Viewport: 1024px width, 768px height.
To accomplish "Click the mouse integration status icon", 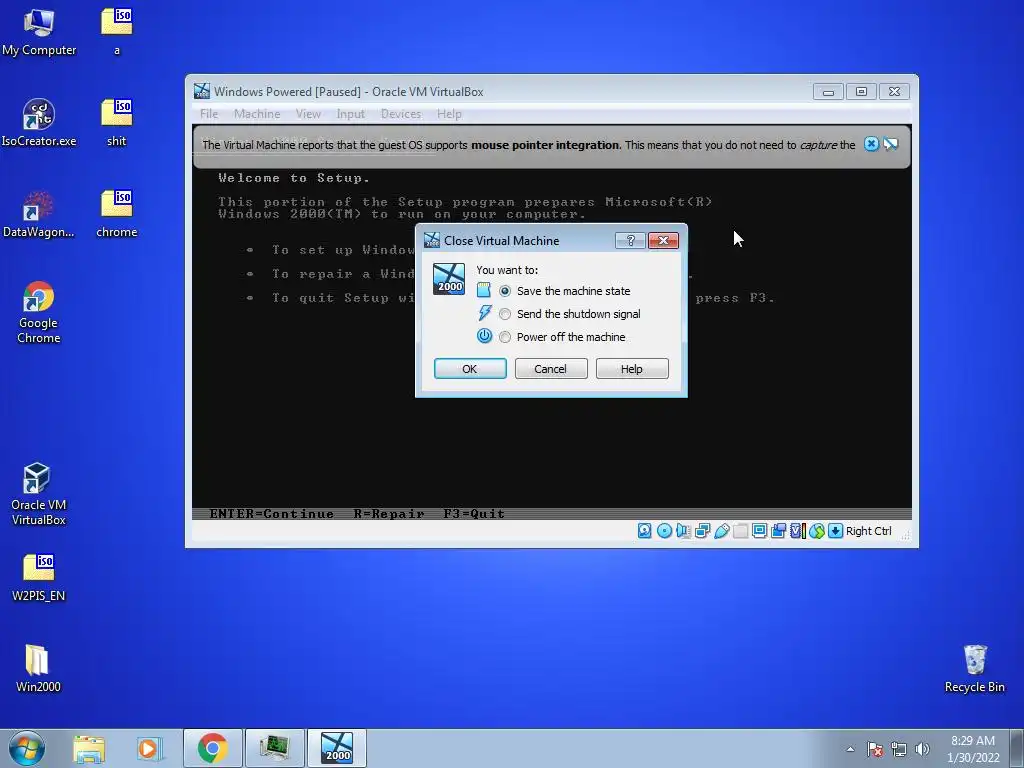I will click(x=816, y=531).
